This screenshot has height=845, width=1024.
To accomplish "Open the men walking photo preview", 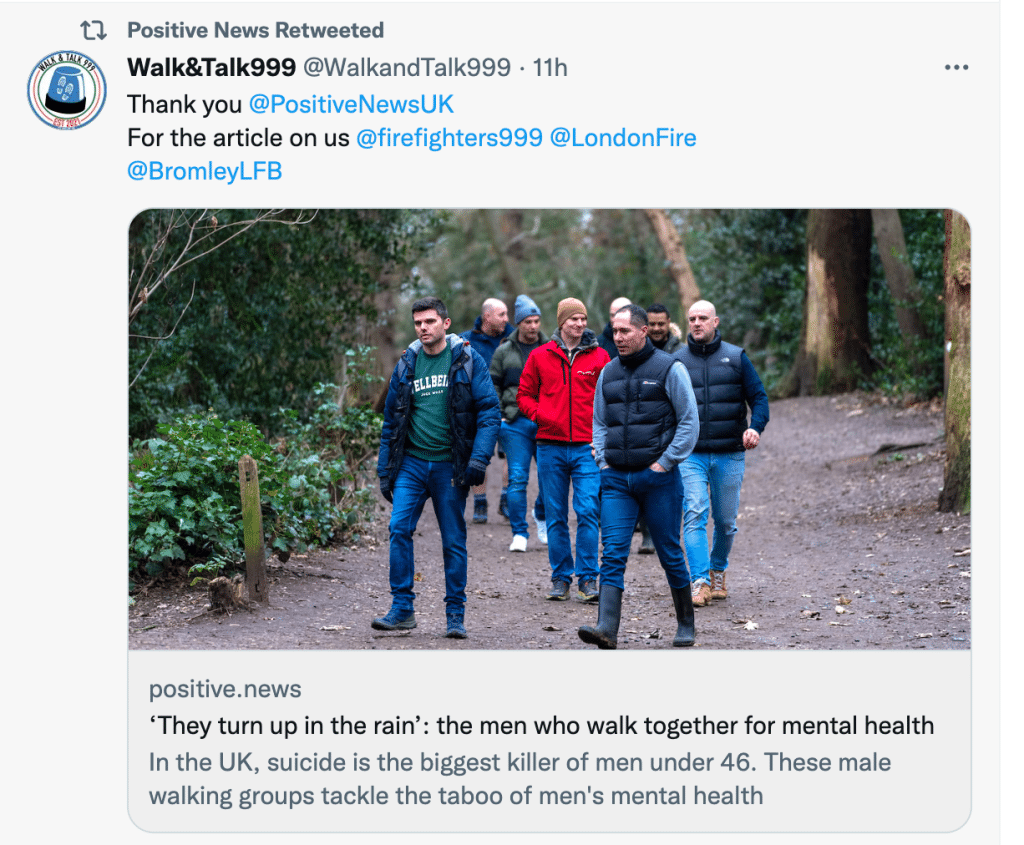I will click(549, 429).
